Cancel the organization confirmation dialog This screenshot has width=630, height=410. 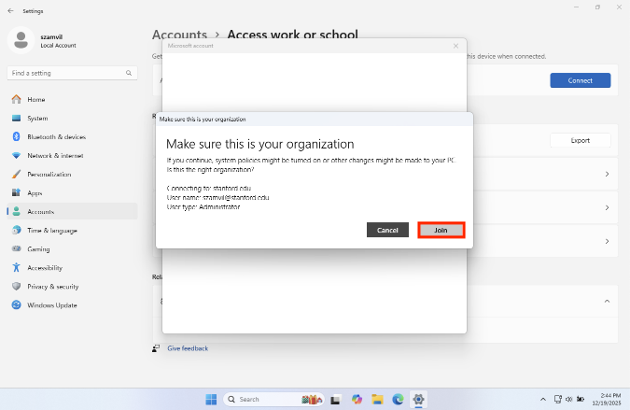point(387,230)
